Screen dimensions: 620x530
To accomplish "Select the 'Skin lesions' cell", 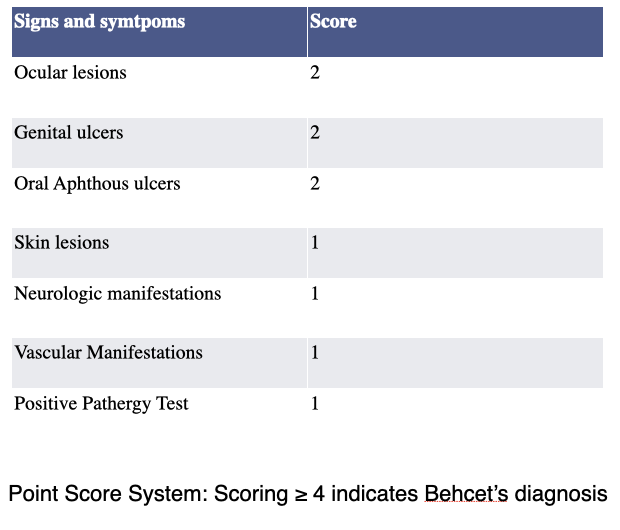I will pos(62,243).
